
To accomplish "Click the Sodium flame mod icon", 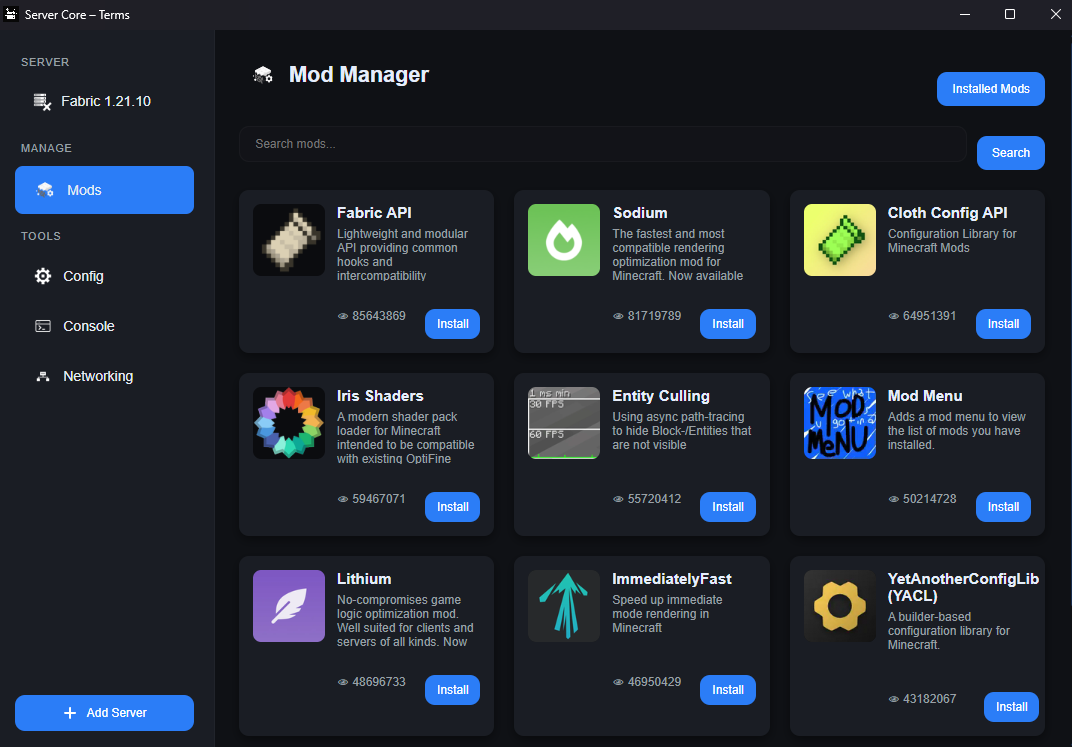I will (563, 240).
